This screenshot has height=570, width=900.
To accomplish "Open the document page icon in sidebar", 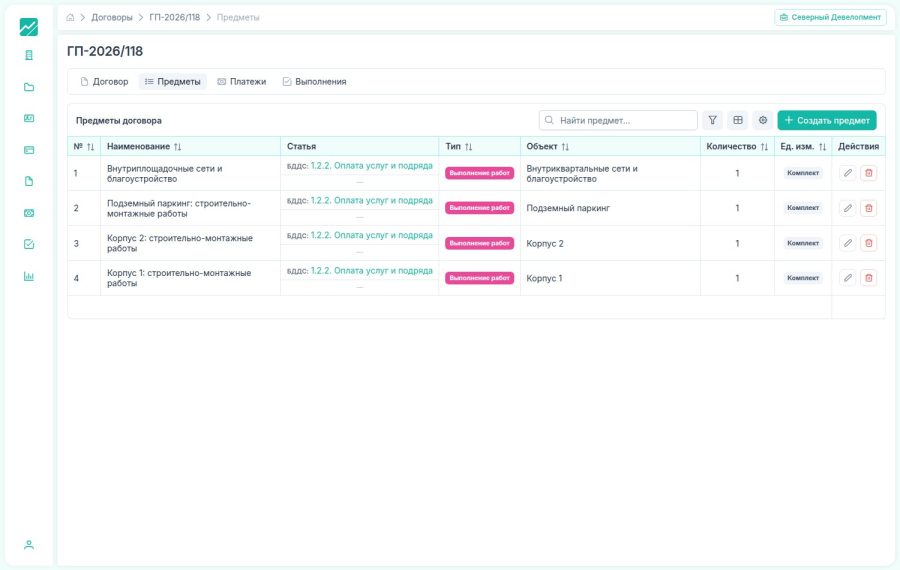I will coord(29,181).
